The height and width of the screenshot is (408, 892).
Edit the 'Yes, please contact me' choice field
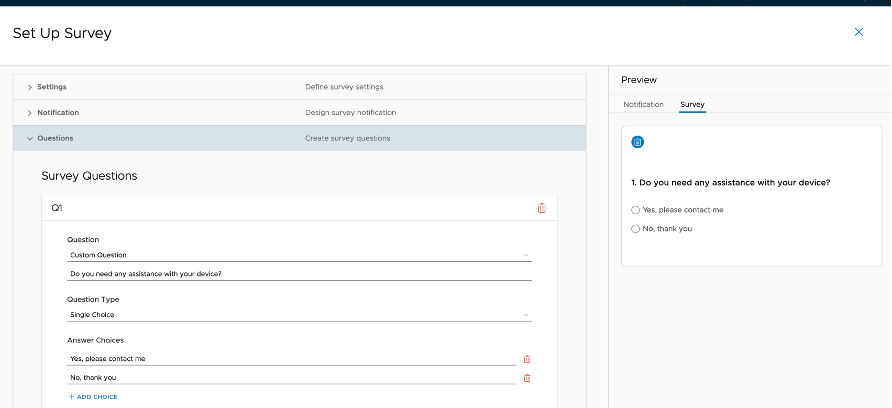[291, 359]
